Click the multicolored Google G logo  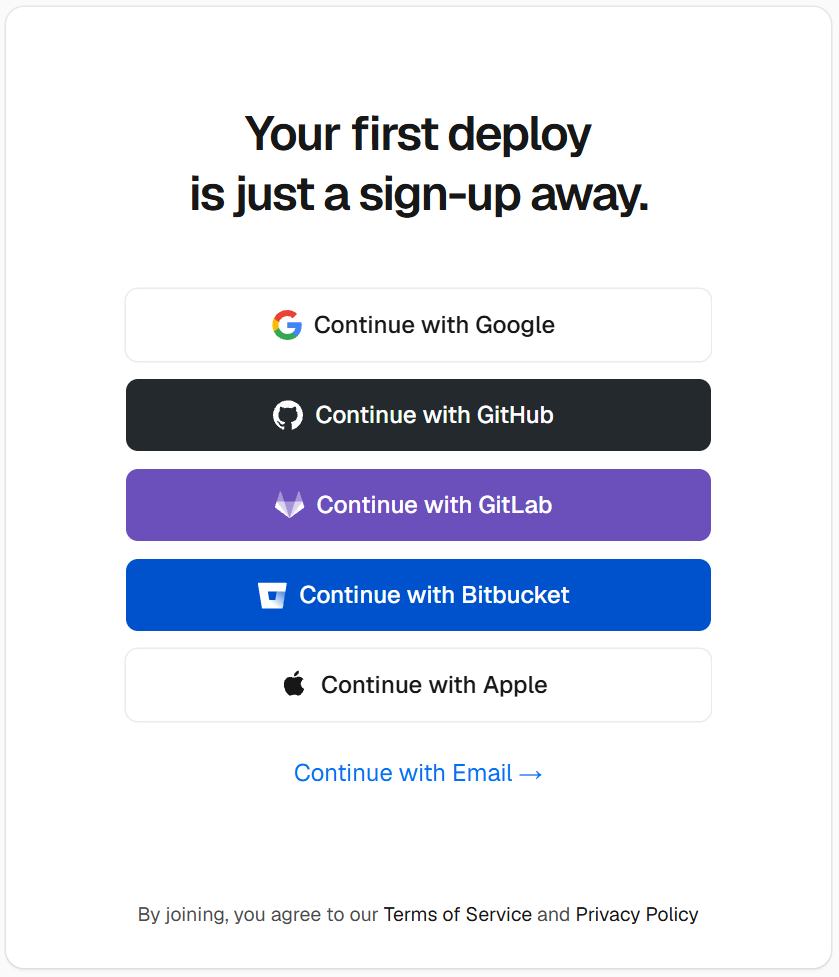point(287,325)
